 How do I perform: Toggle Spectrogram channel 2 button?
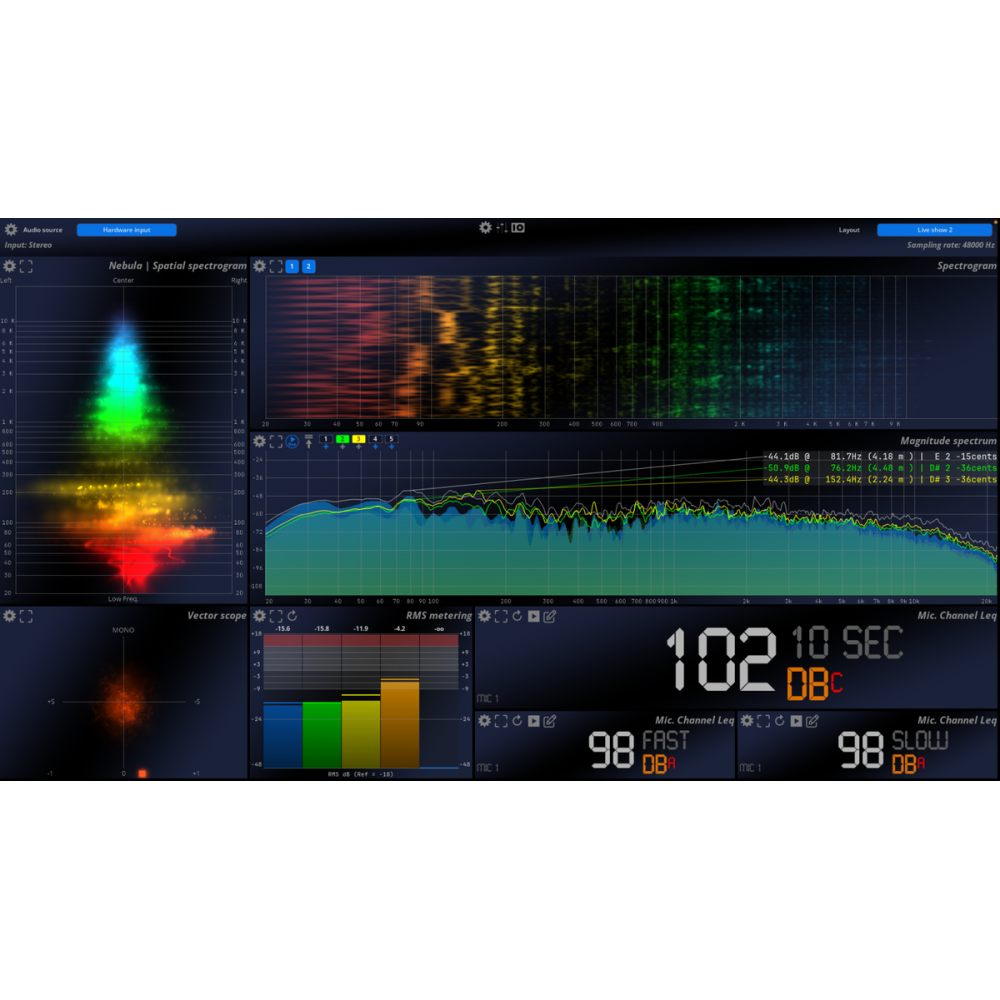[x=308, y=266]
